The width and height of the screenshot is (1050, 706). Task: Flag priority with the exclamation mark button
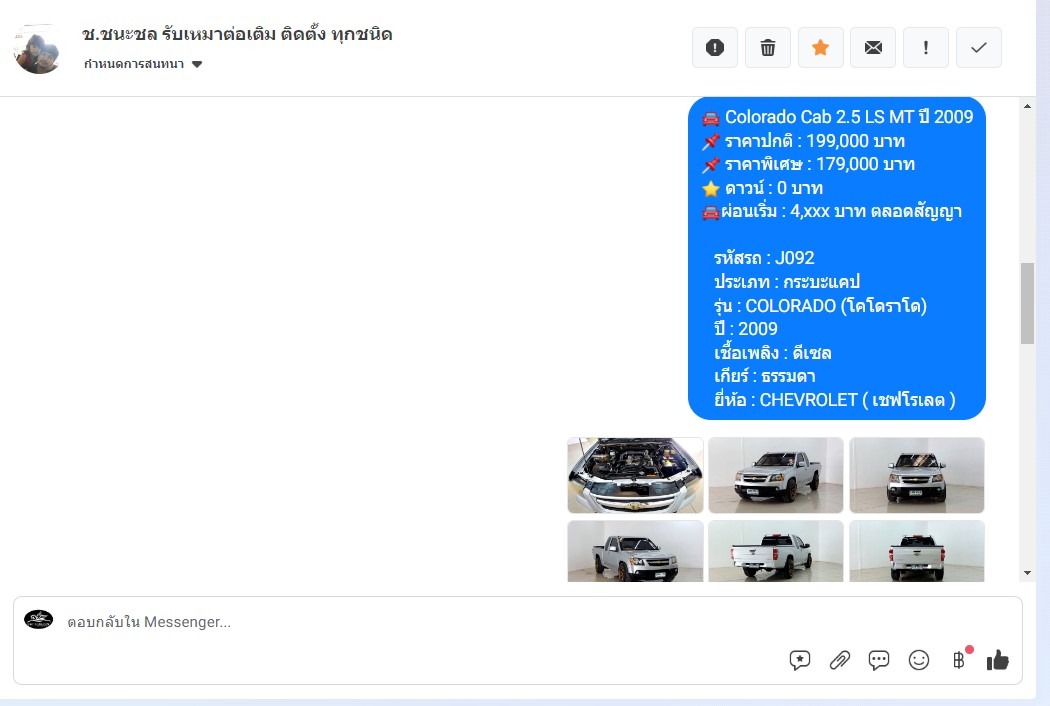[x=925, y=48]
